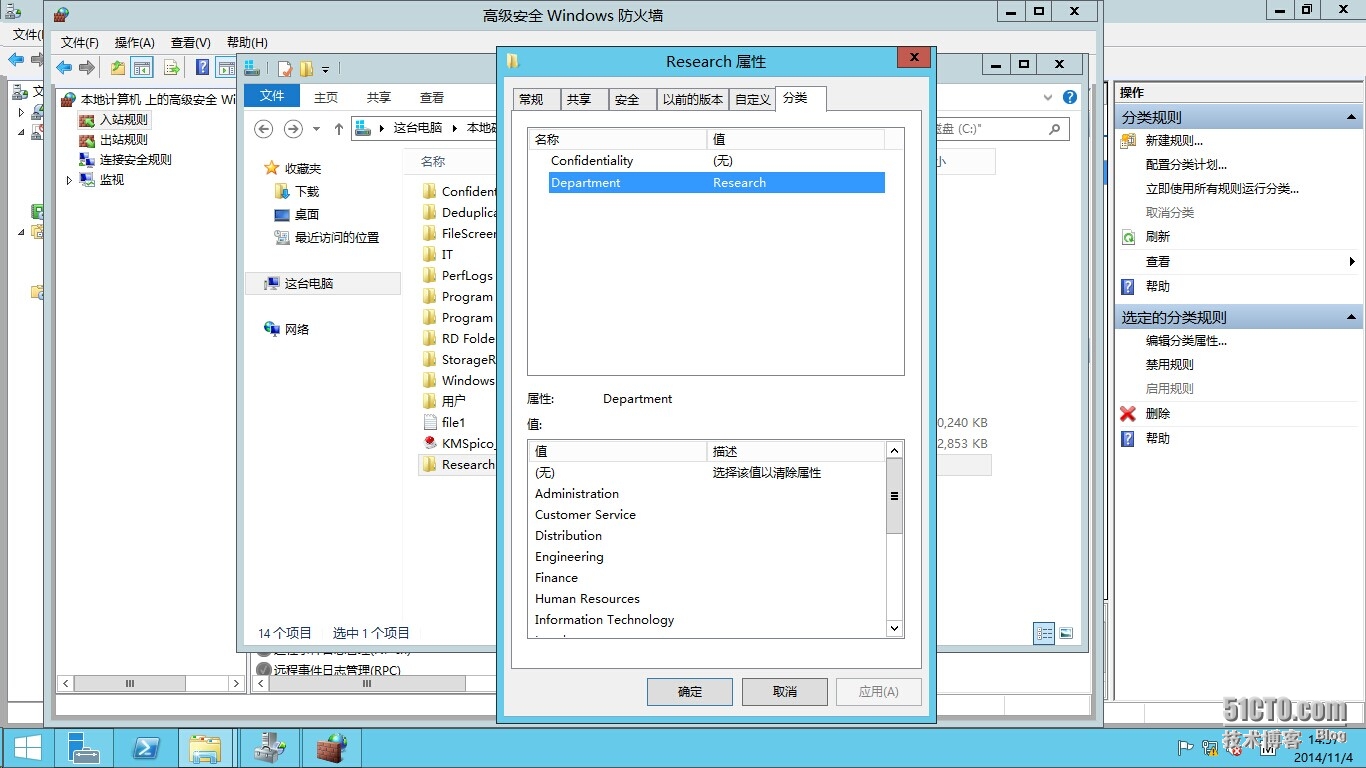Screen dimensions: 1366x768
Task: Launch PowerShell from taskbar
Action: tap(145, 748)
